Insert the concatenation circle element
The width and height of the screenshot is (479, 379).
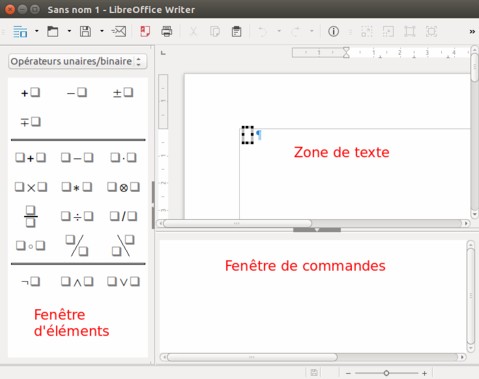point(31,246)
